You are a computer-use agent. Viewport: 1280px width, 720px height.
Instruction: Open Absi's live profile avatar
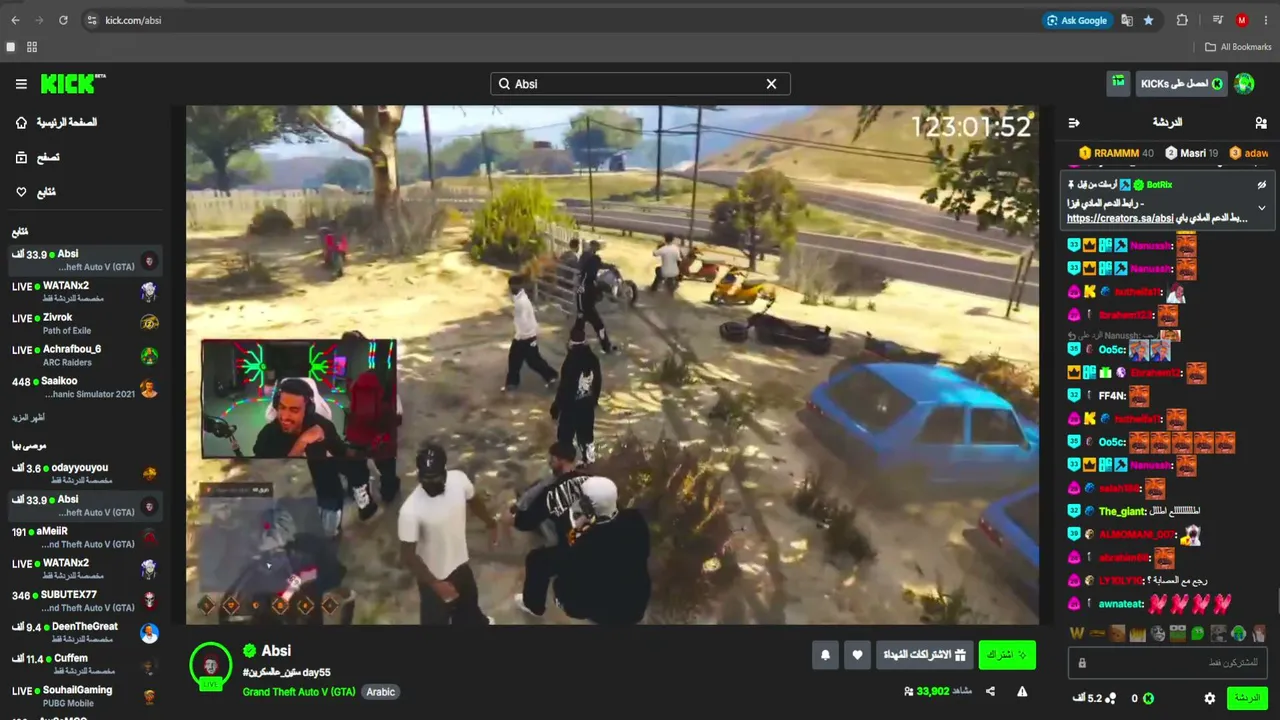(x=211, y=665)
